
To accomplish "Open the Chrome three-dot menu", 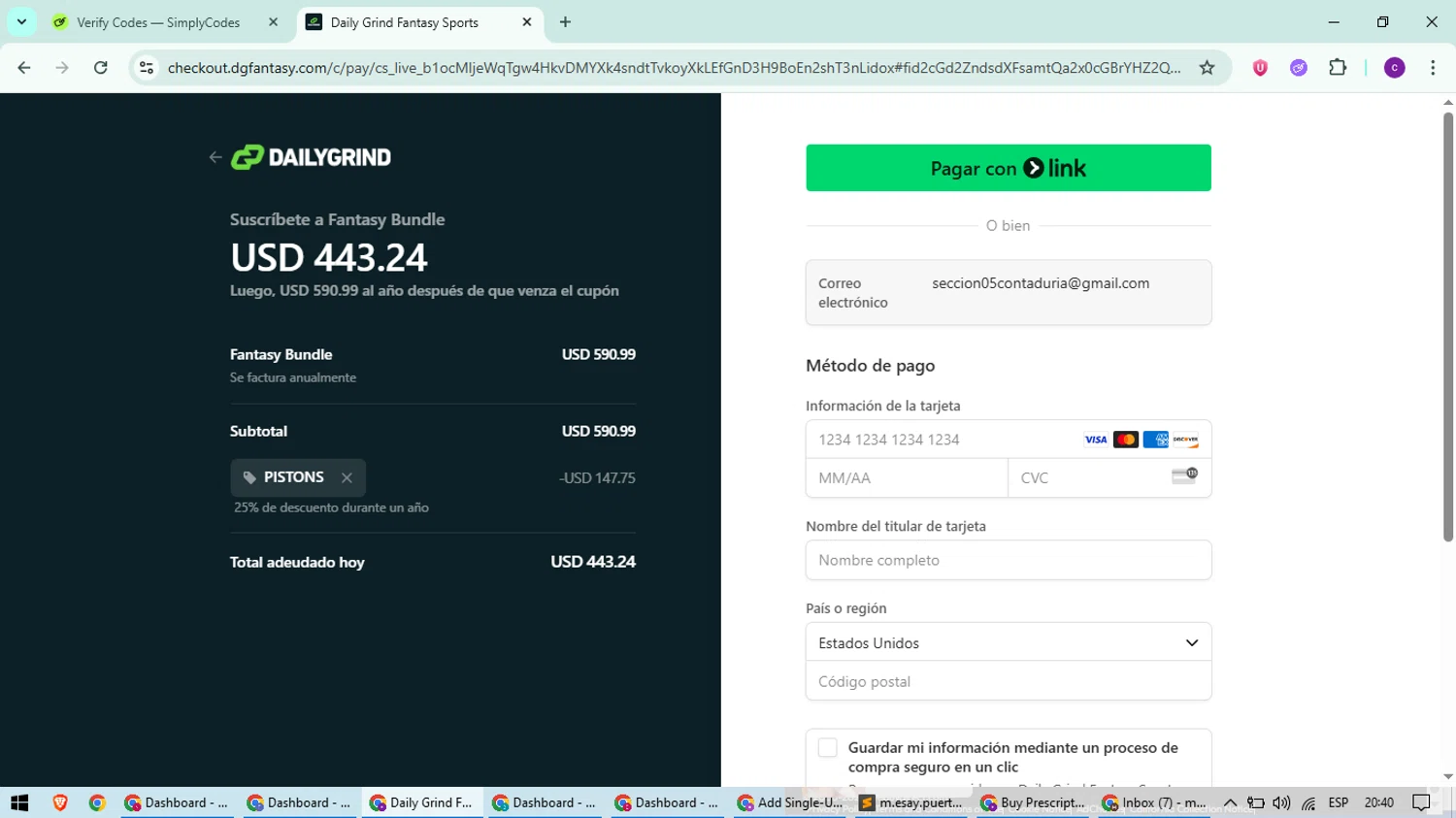I will (x=1433, y=67).
